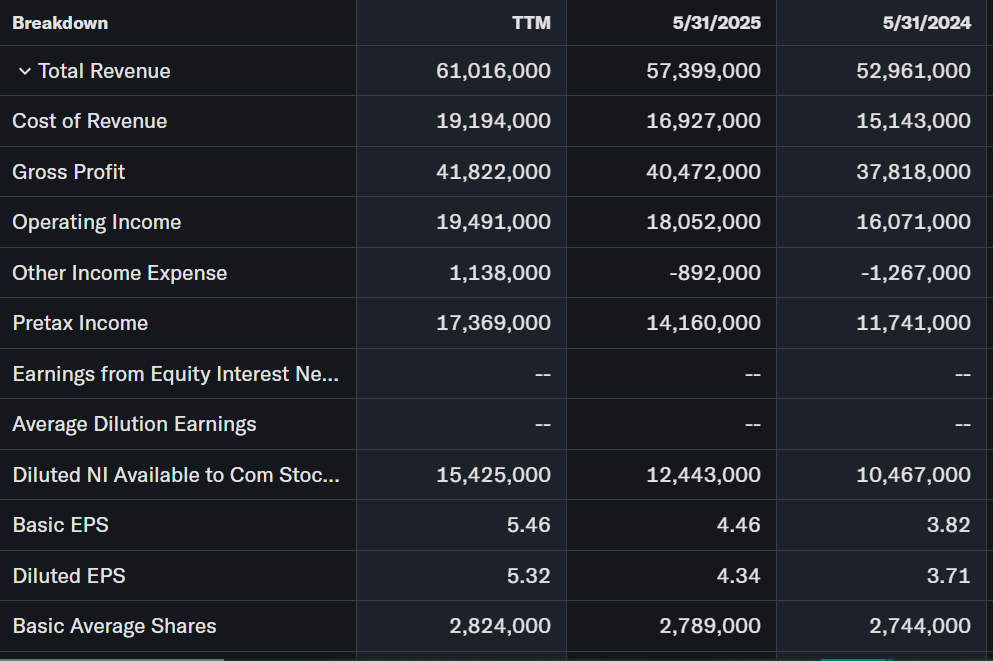Click the Other Income Expense label
Image resolution: width=993 pixels, height=661 pixels.
pyautogui.click(x=120, y=273)
